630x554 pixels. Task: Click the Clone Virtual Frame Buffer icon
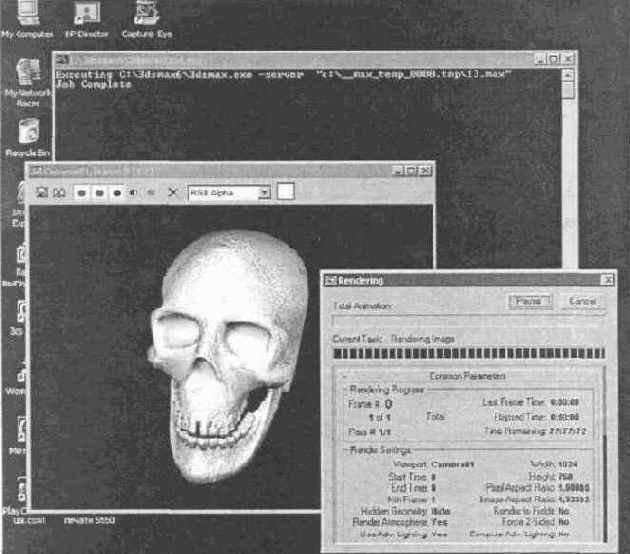(57, 191)
